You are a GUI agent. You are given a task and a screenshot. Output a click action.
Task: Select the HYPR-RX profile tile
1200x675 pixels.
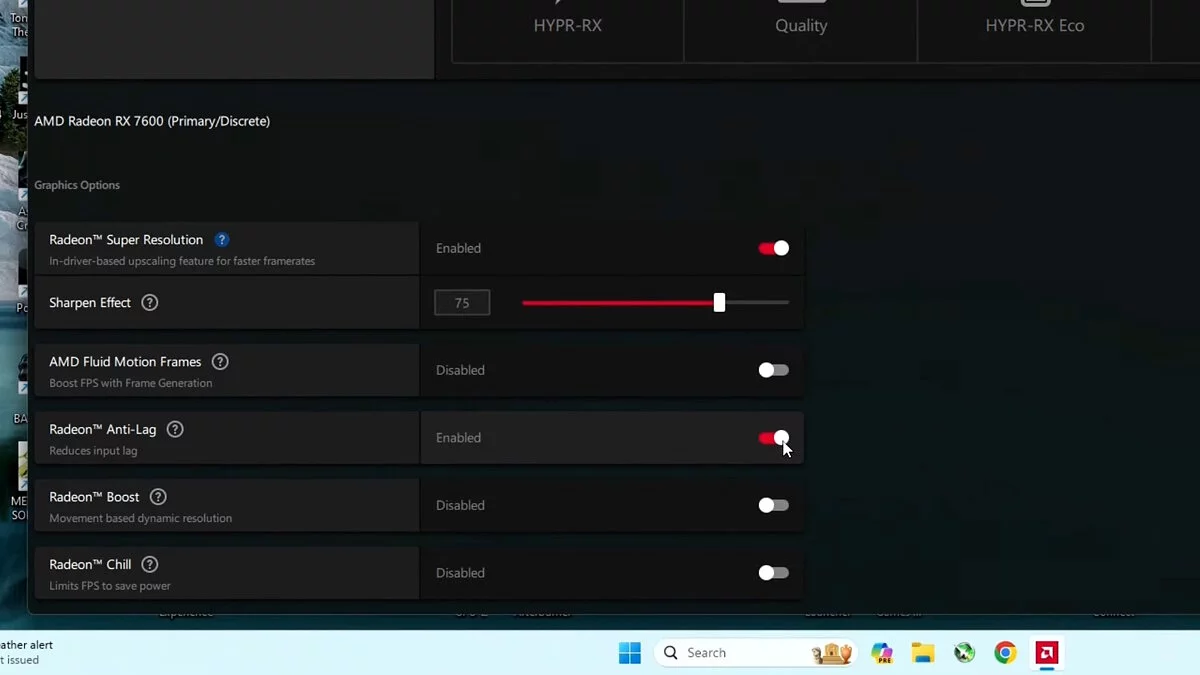568,25
